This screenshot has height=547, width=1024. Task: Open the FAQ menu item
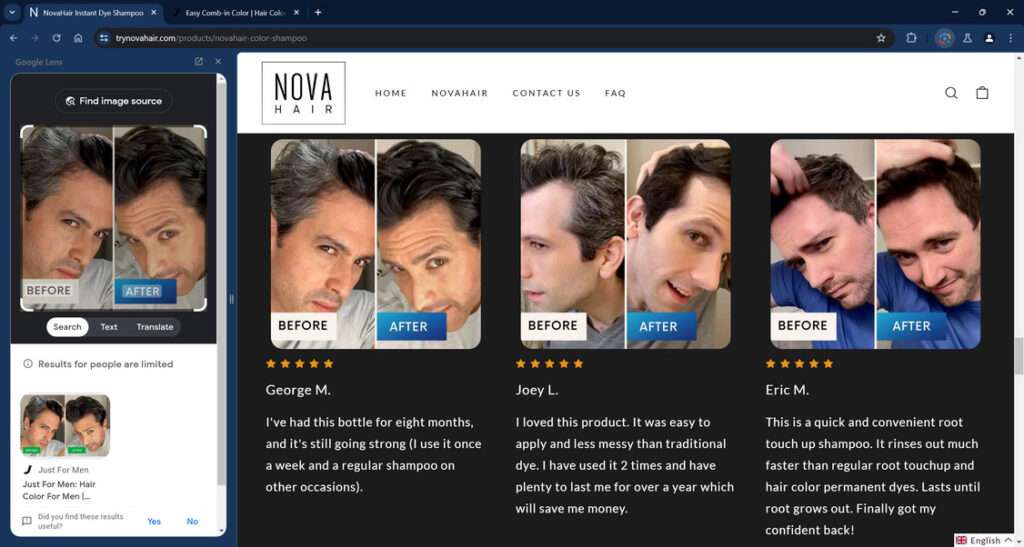(x=615, y=93)
